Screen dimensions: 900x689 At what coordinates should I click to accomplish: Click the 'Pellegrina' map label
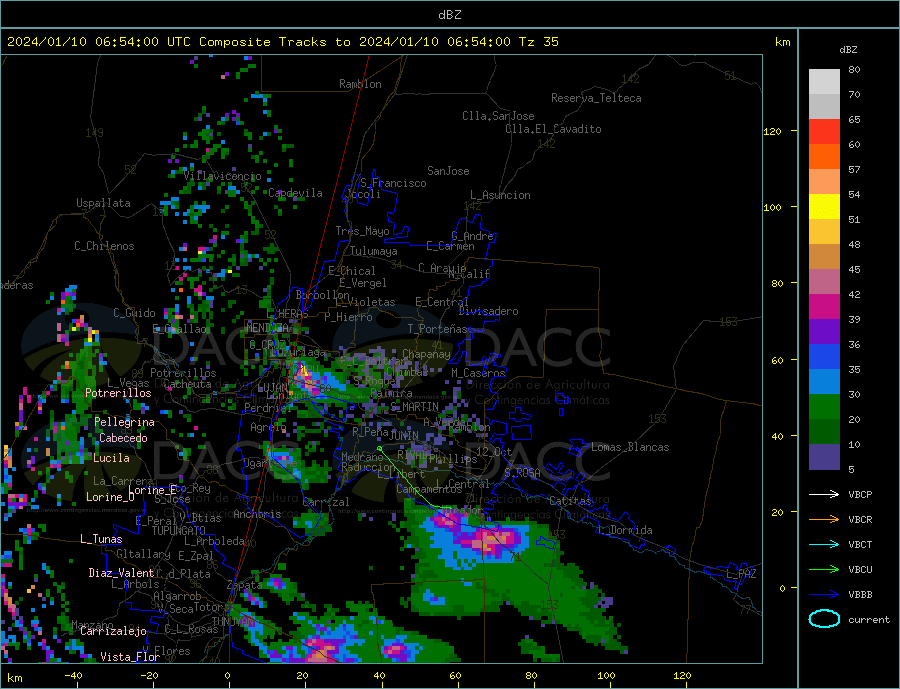pos(125,422)
